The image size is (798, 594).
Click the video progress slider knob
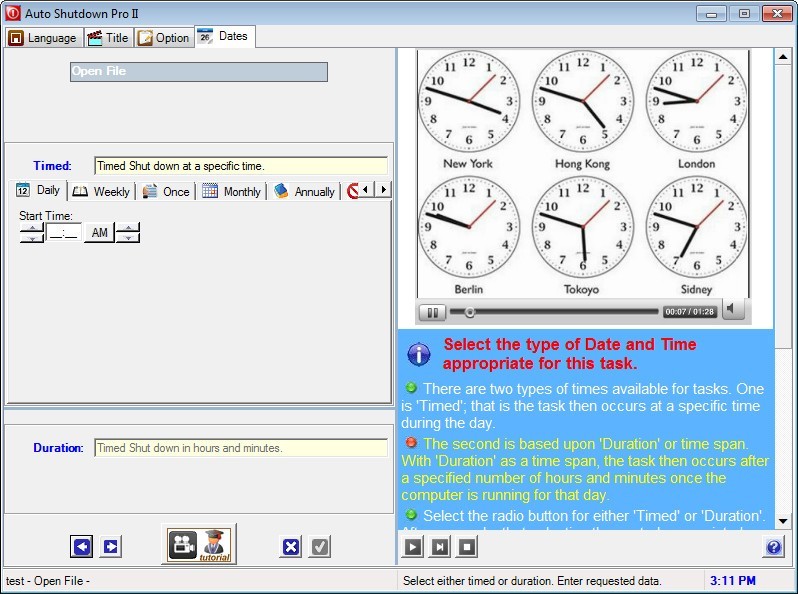coord(470,312)
